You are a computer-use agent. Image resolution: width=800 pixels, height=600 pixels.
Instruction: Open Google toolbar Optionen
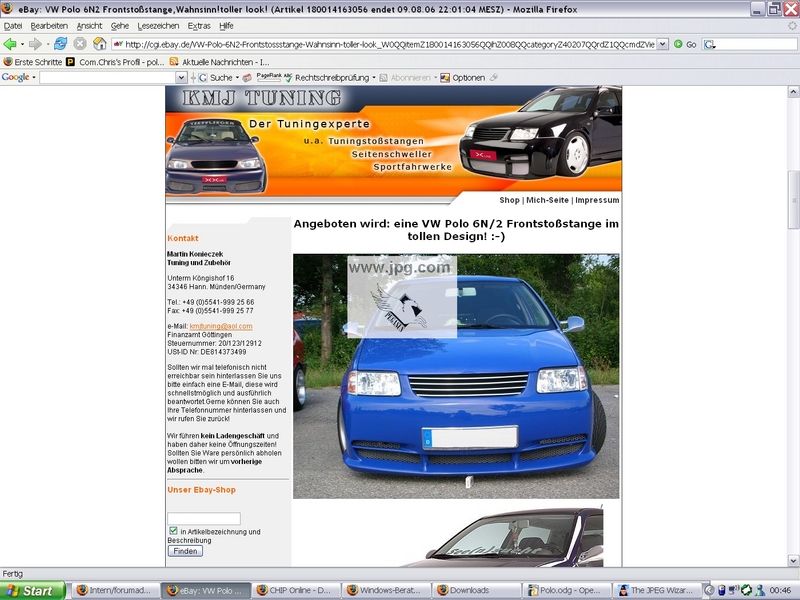[463, 78]
